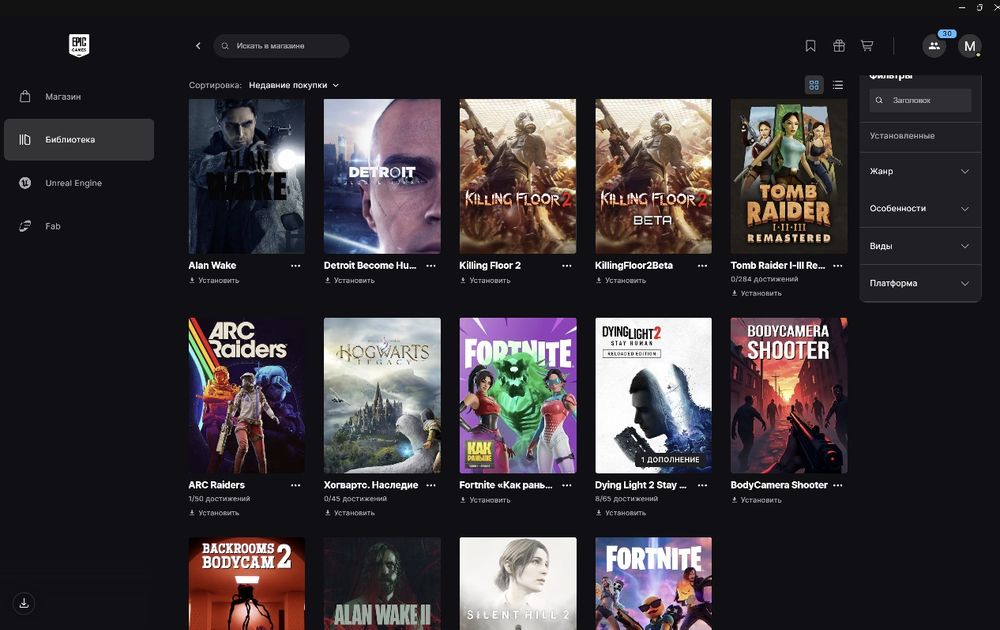Open the profile avatar M

(x=969, y=46)
